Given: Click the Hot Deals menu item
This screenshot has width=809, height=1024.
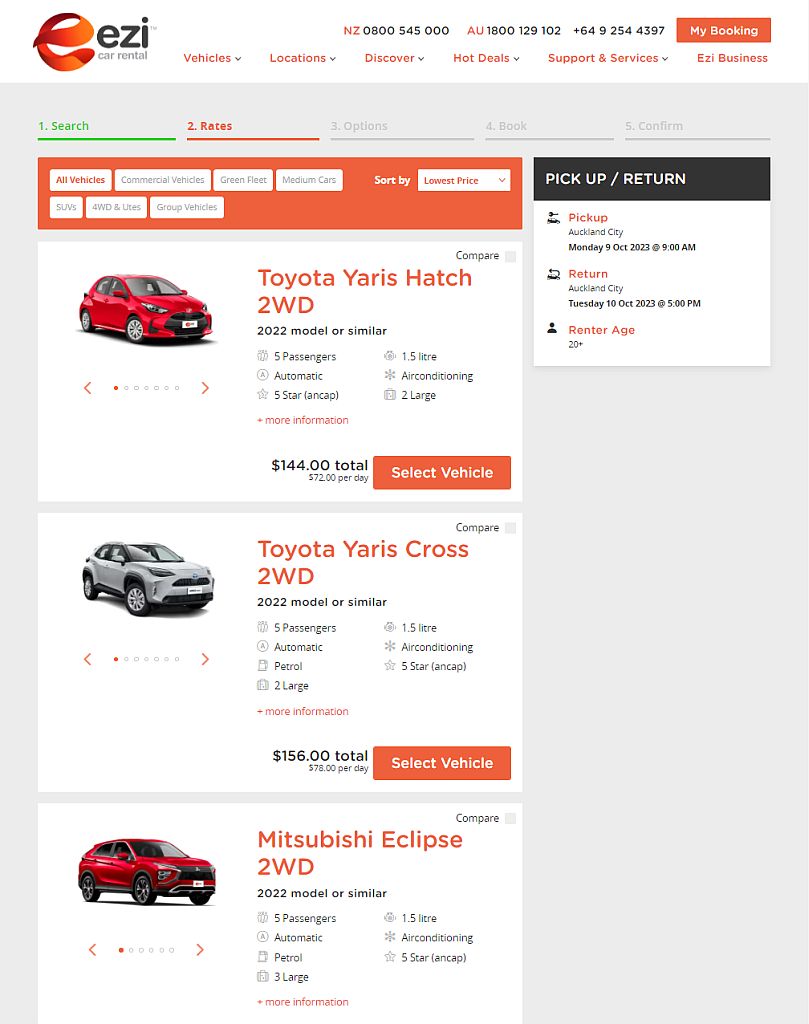Looking at the screenshot, I should coord(481,58).
